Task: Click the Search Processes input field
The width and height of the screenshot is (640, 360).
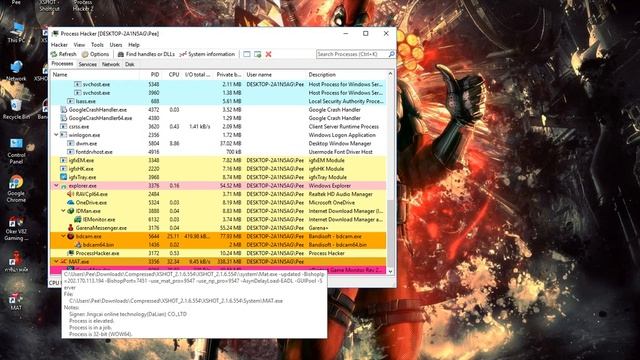Action: 352,54
